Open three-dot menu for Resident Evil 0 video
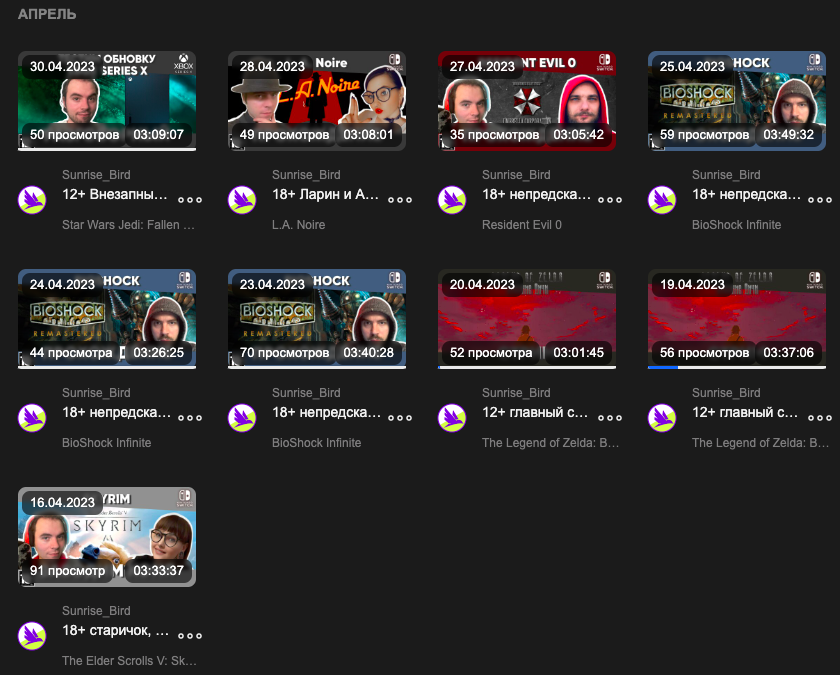The width and height of the screenshot is (840, 675). coord(610,200)
